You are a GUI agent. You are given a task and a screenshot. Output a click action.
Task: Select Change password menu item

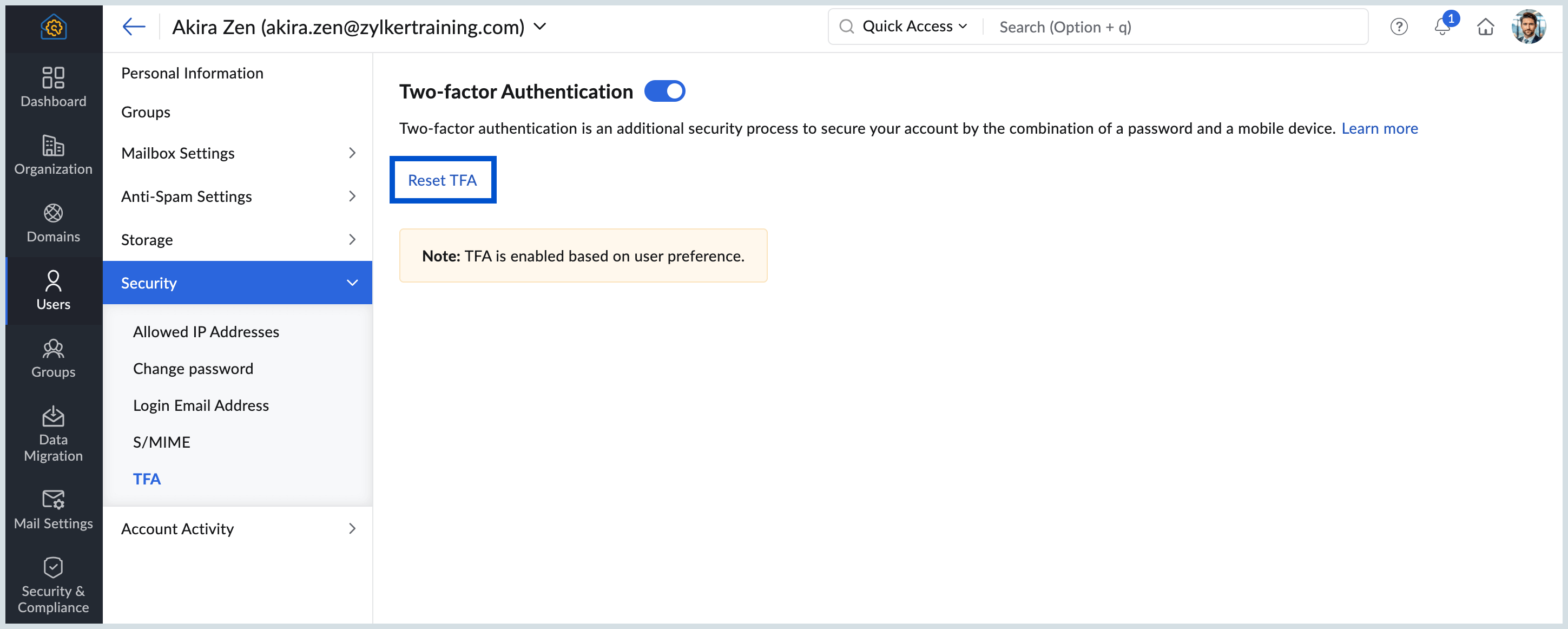click(x=193, y=369)
